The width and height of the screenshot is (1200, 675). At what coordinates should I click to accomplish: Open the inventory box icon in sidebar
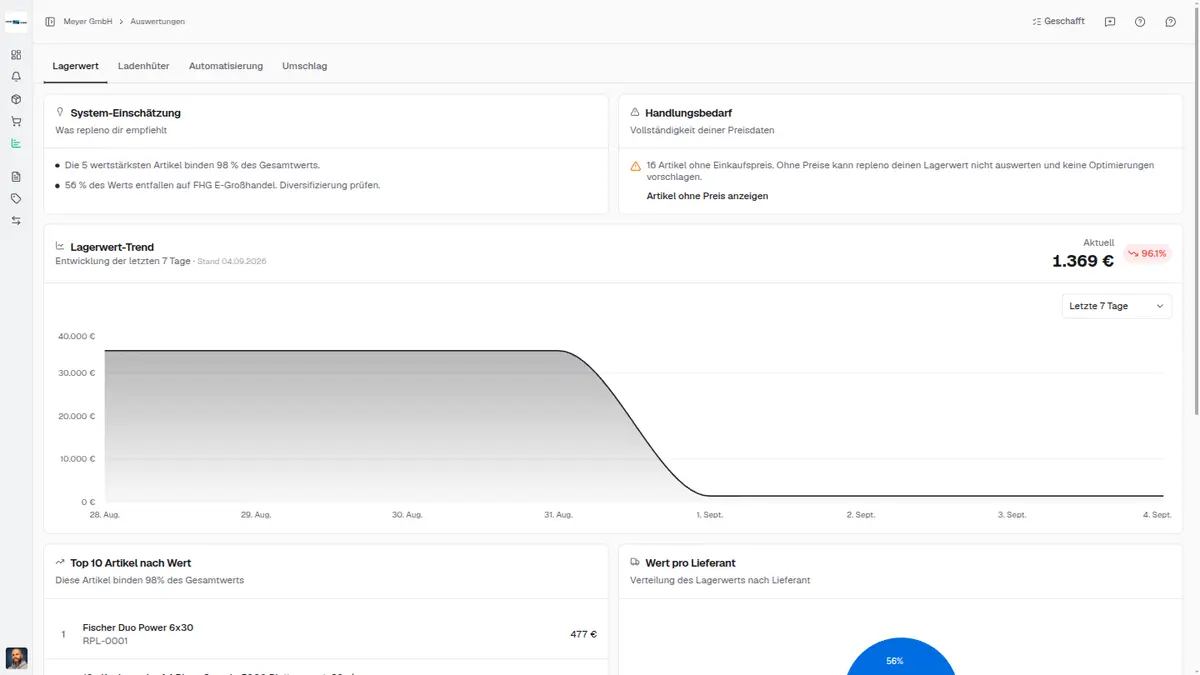[16, 99]
